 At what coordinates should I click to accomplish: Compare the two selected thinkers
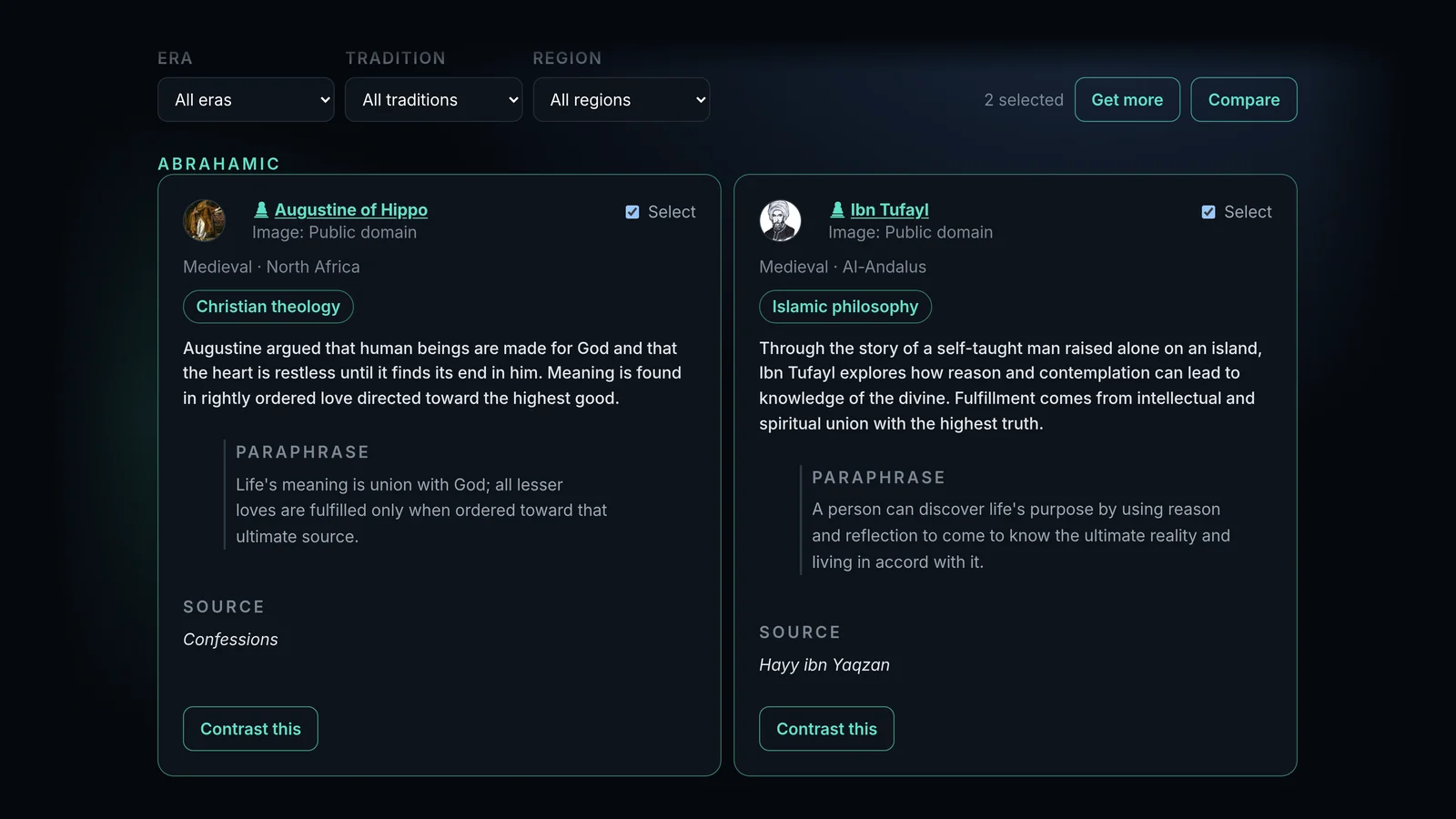click(1244, 99)
